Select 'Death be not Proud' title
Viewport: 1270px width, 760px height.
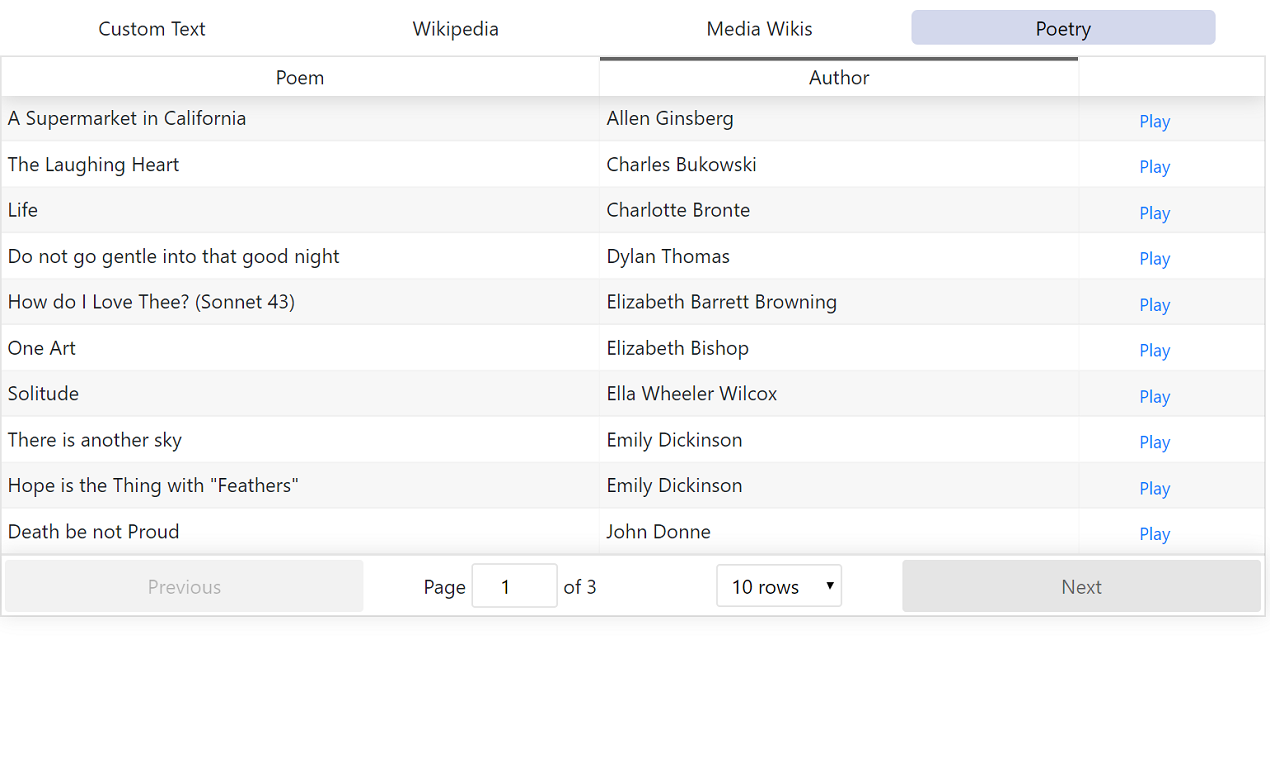pyautogui.click(x=94, y=531)
